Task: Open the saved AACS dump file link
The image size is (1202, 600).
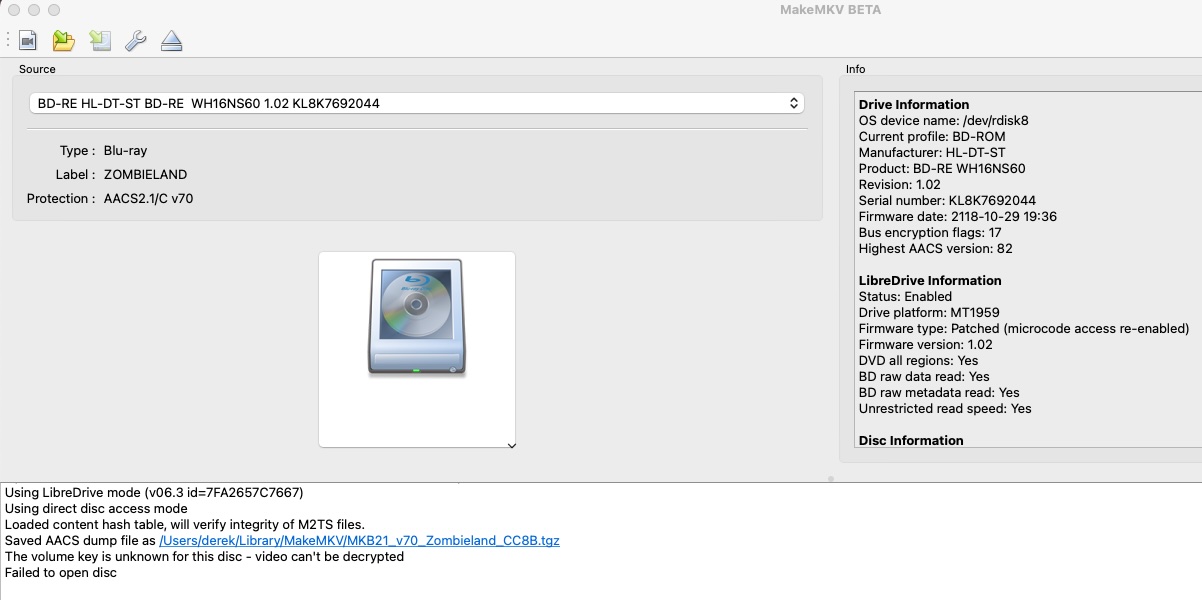Action: (x=359, y=541)
